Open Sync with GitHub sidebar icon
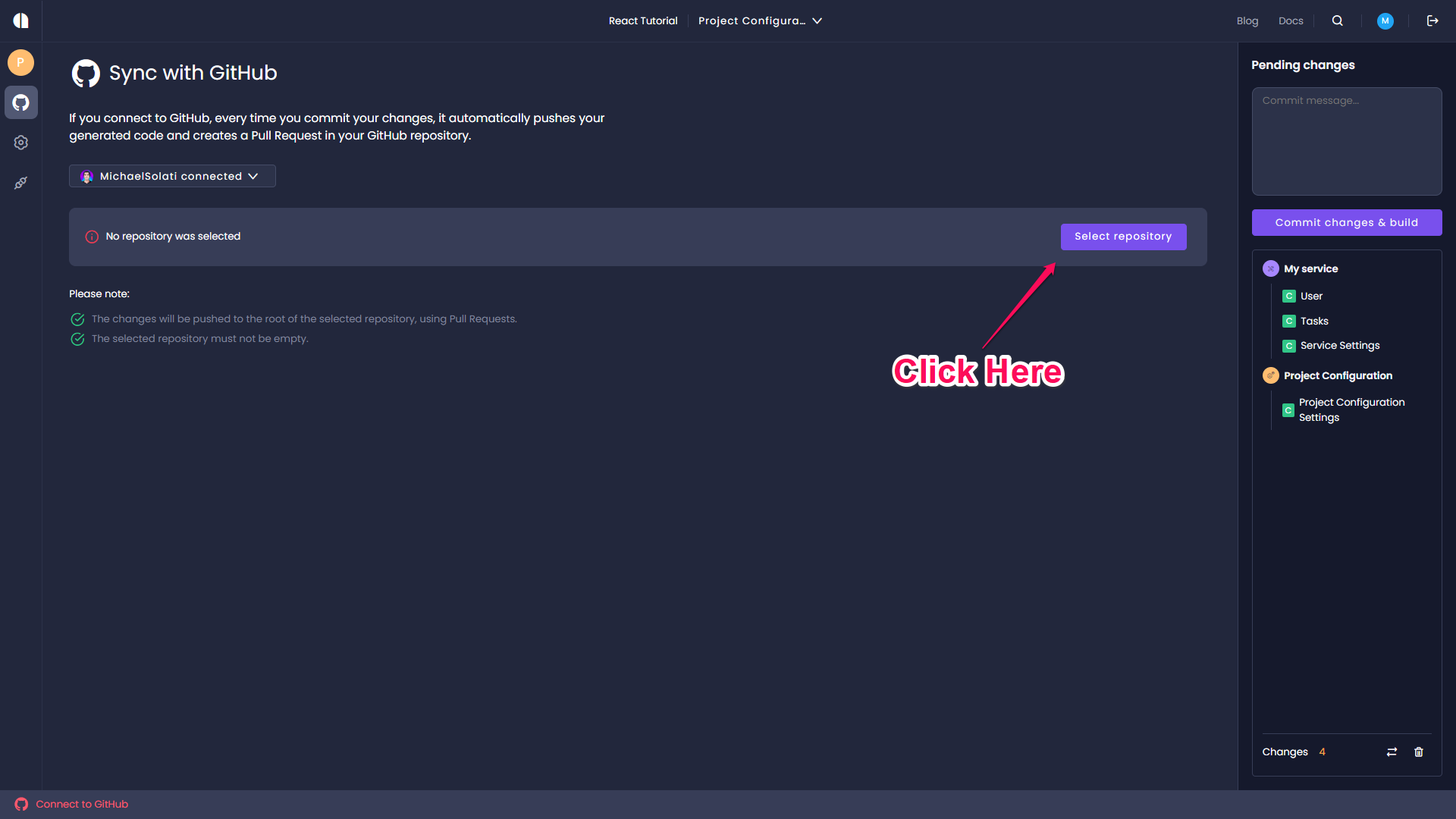Viewport: 1456px width, 819px height. click(x=20, y=102)
